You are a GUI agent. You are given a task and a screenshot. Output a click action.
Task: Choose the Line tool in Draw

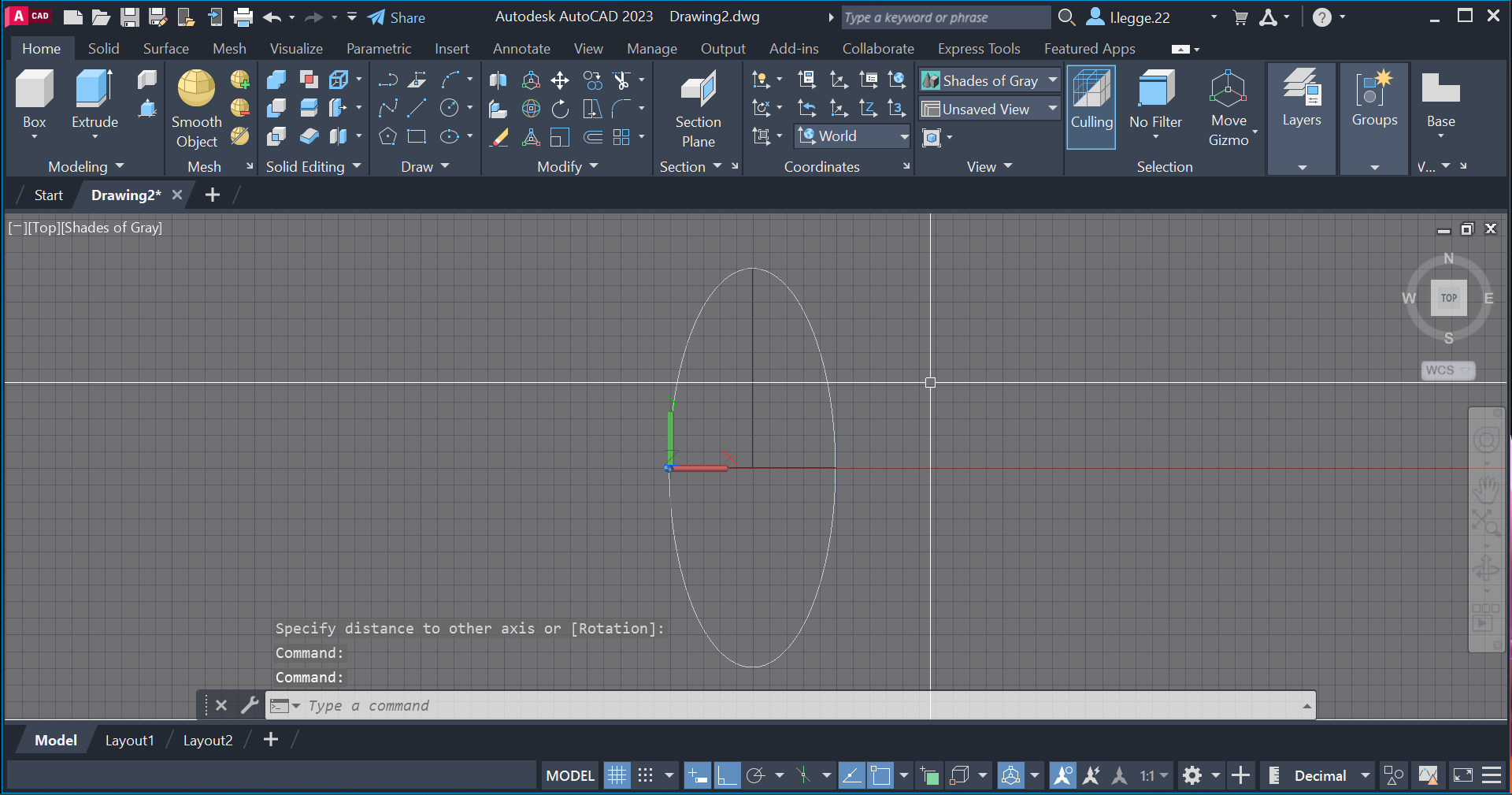point(417,108)
